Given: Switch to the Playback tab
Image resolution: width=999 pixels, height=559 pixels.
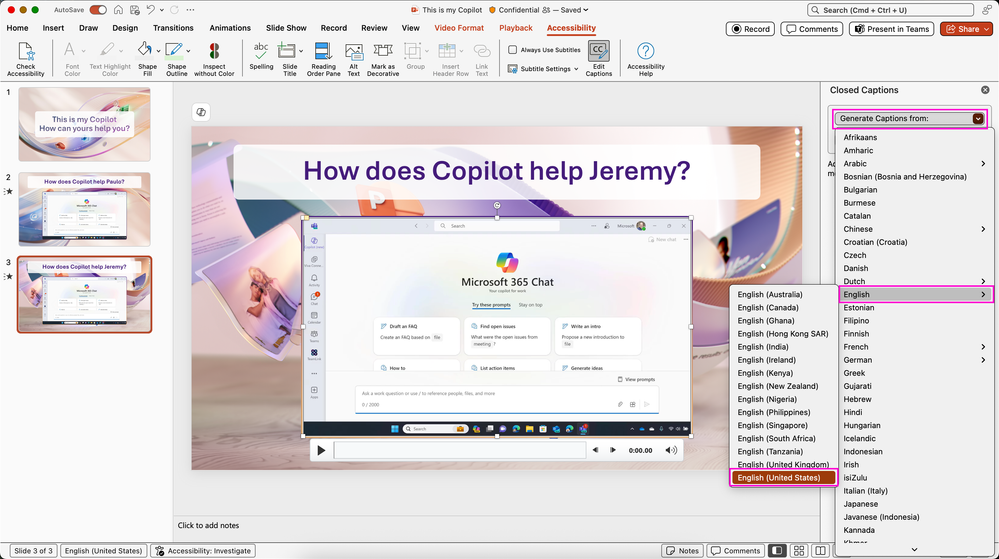Looking at the screenshot, I should click(516, 28).
